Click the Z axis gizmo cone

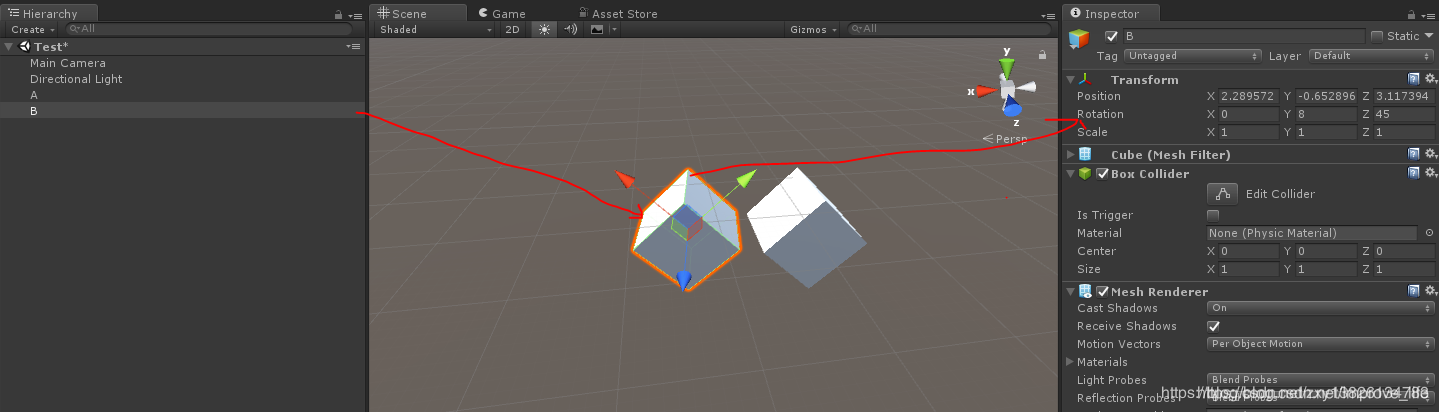(1012, 107)
